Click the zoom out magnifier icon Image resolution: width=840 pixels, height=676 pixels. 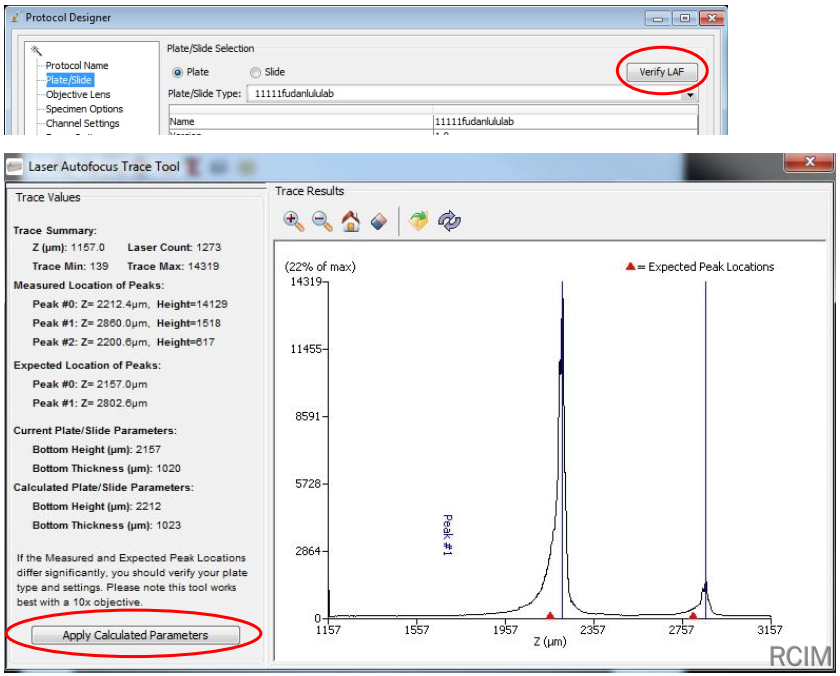(x=322, y=221)
